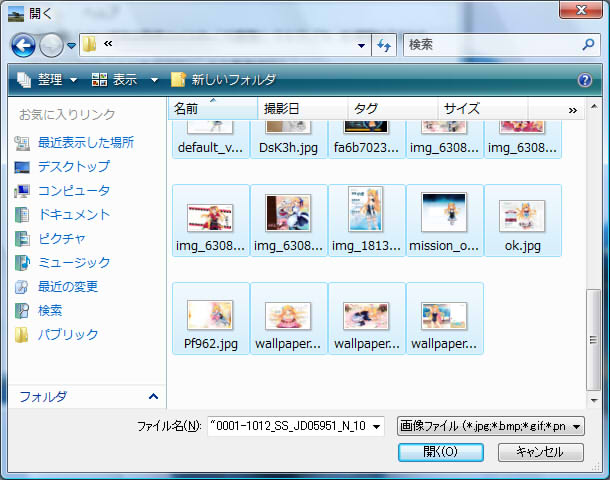Open the ミュージック favorite link
This screenshot has width=610, height=480.
[x=74, y=263]
